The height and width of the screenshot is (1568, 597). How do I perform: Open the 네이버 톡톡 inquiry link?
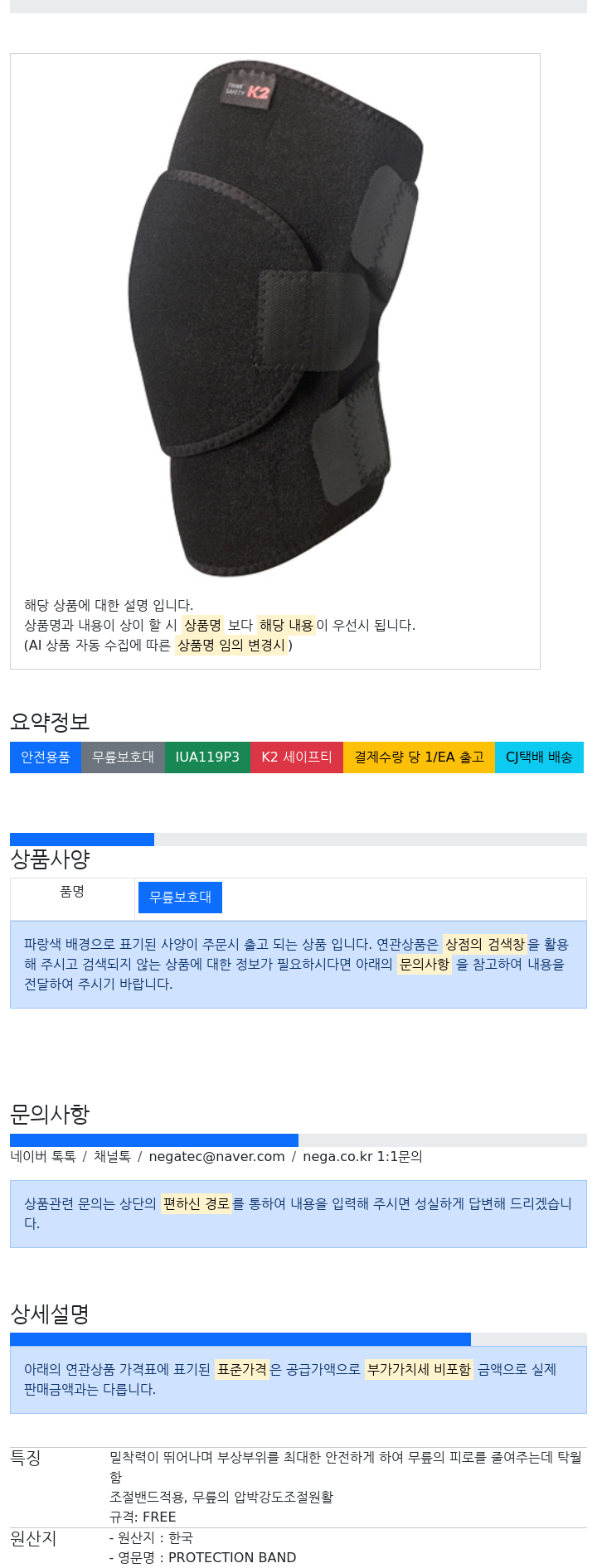pyautogui.click(x=43, y=1157)
